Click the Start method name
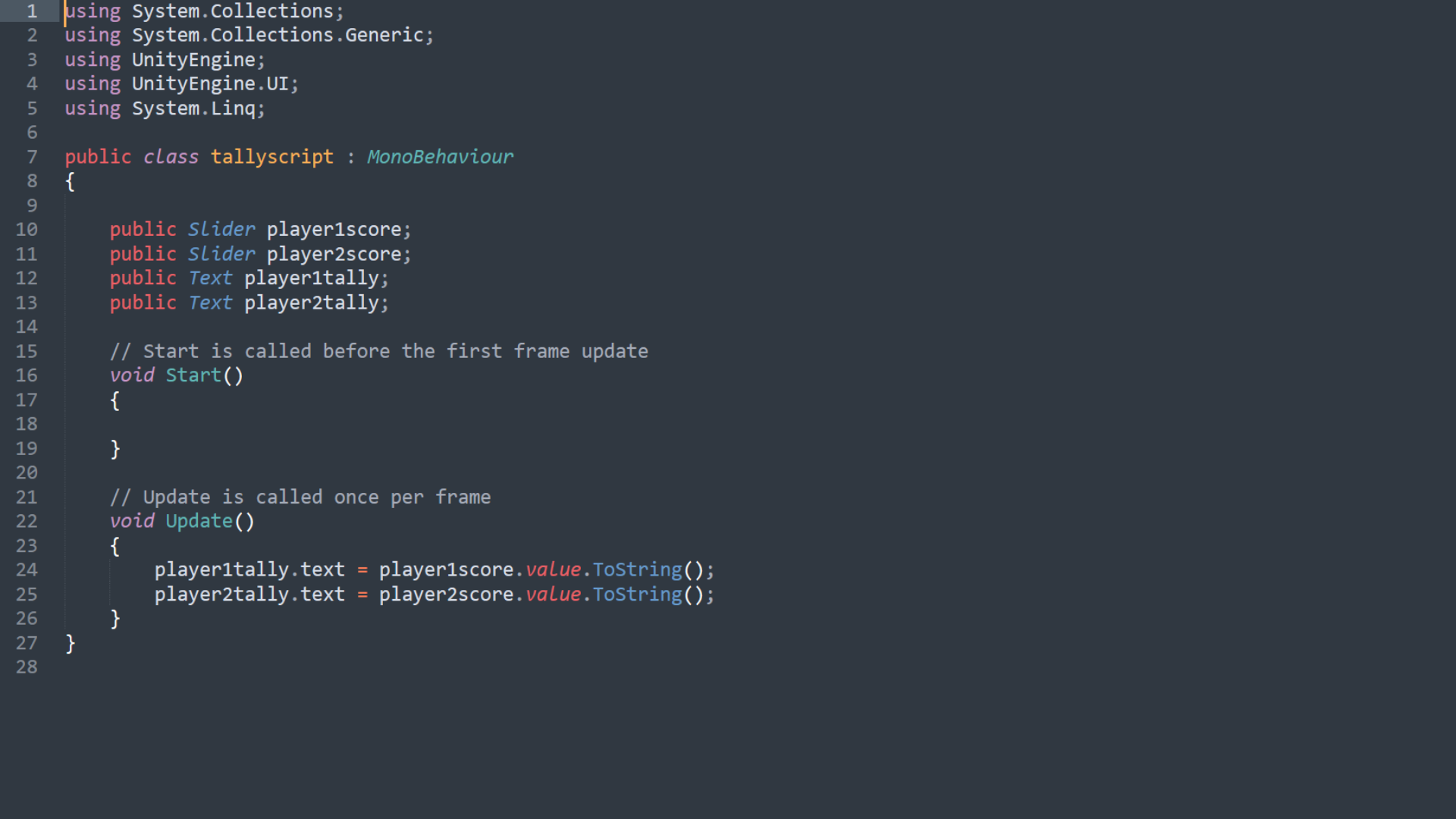The width and height of the screenshot is (1456, 819). pos(193,375)
